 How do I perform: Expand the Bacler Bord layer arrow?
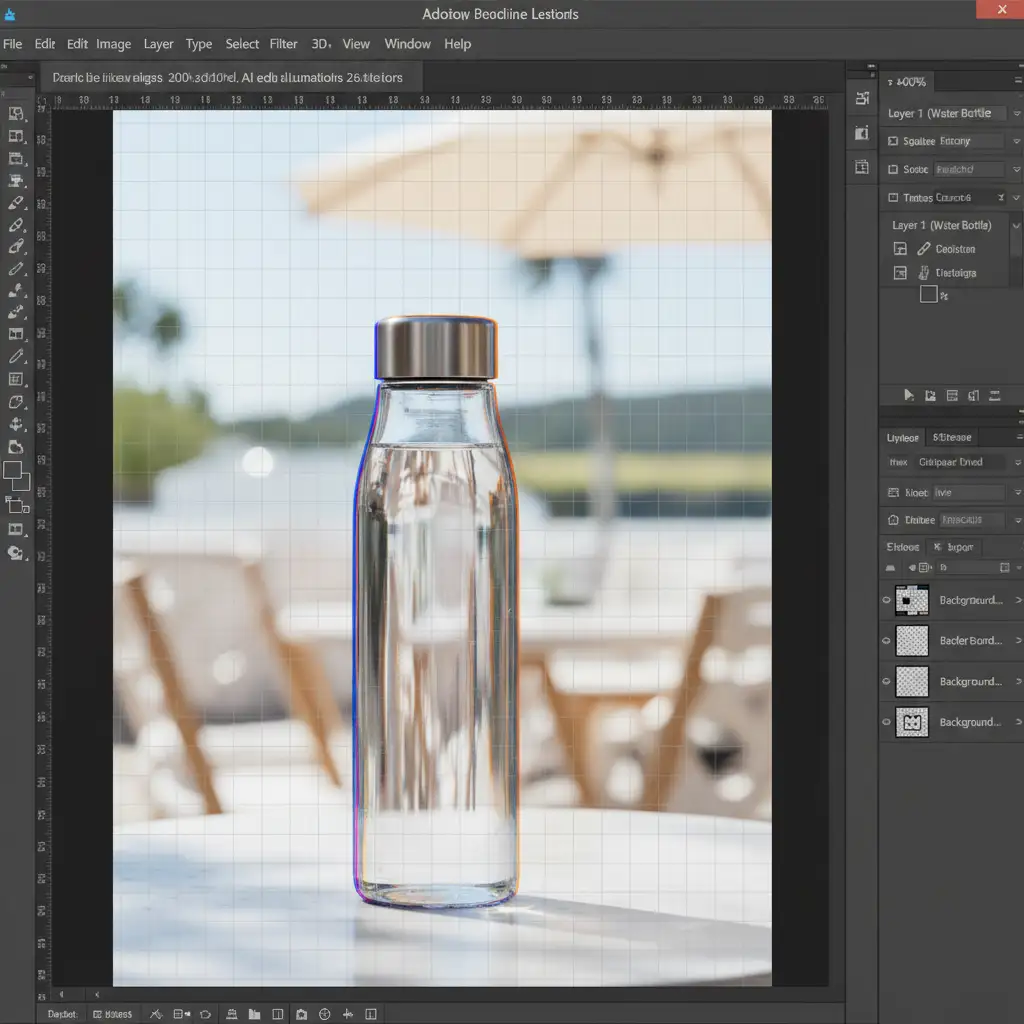(x=1018, y=641)
